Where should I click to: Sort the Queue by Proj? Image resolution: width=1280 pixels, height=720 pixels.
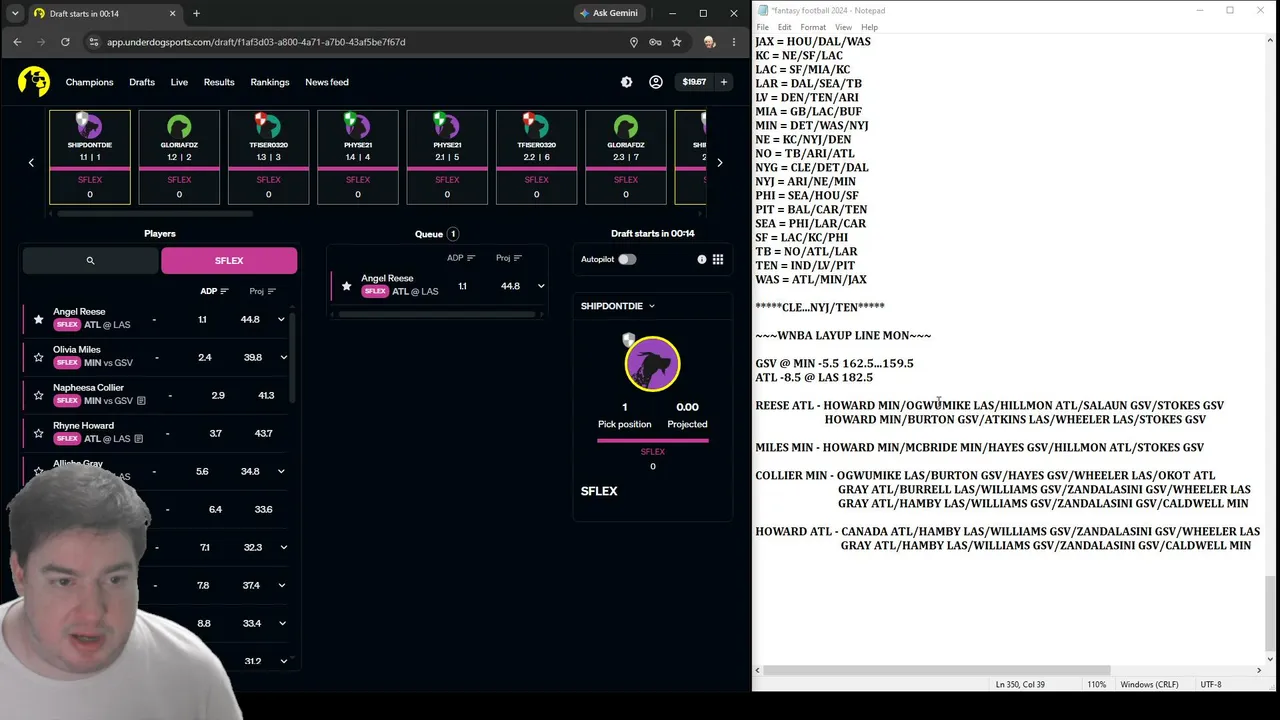(x=509, y=258)
